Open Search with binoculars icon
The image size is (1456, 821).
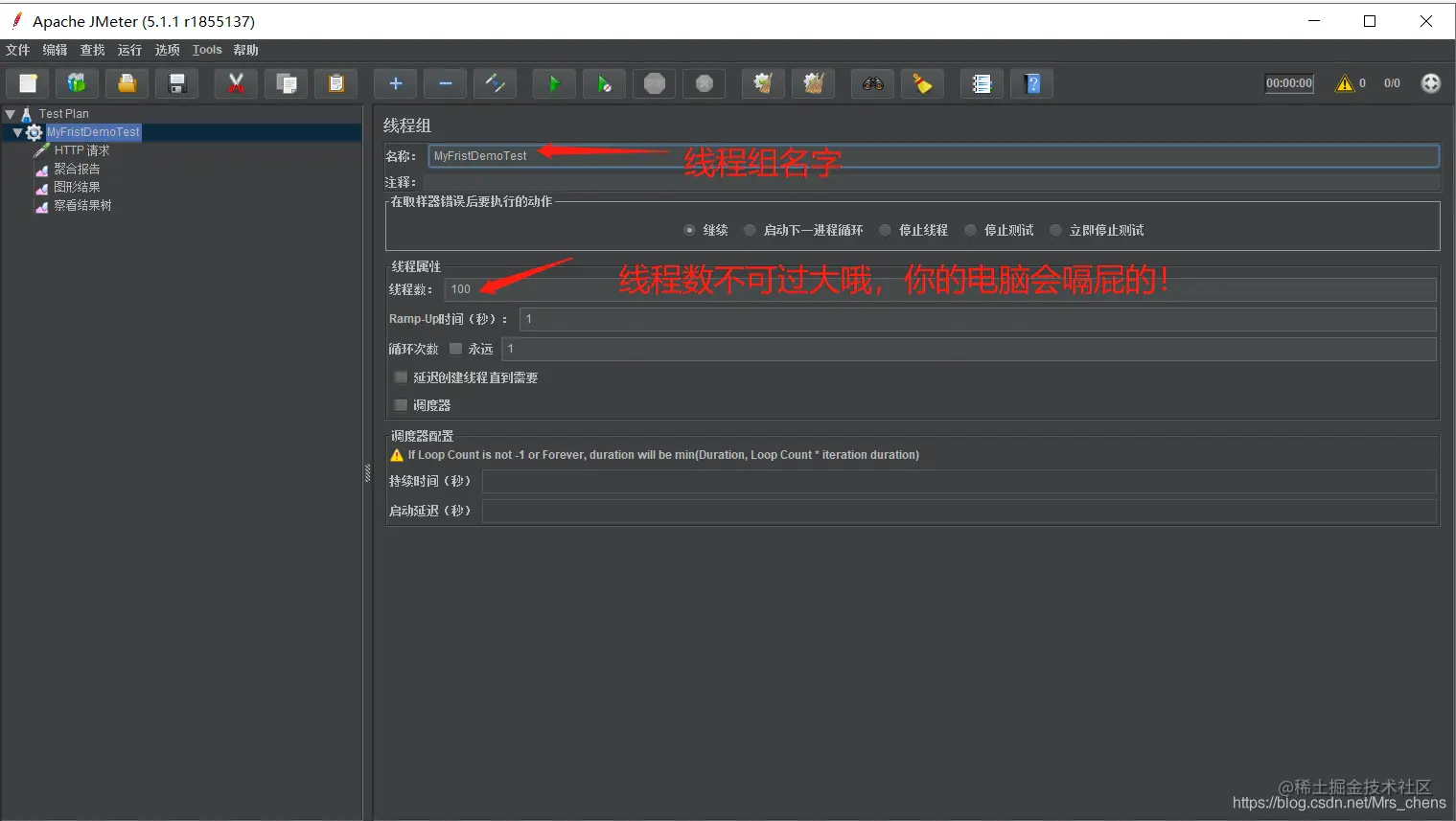pyautogui.click(x=872, y=83)
